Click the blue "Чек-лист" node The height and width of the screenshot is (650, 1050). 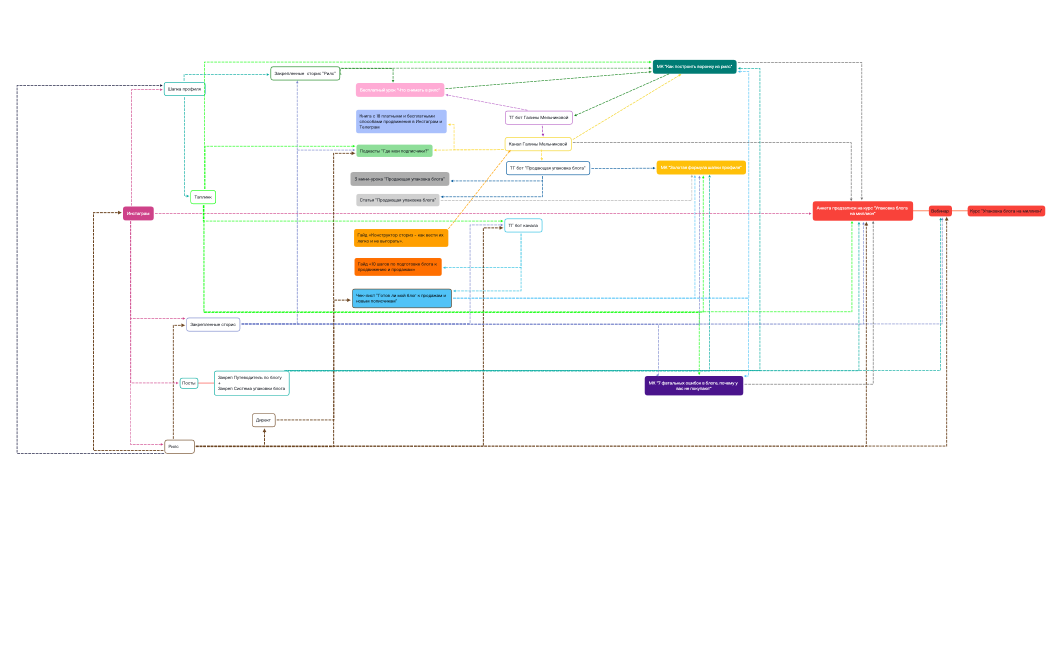(402, 298)
